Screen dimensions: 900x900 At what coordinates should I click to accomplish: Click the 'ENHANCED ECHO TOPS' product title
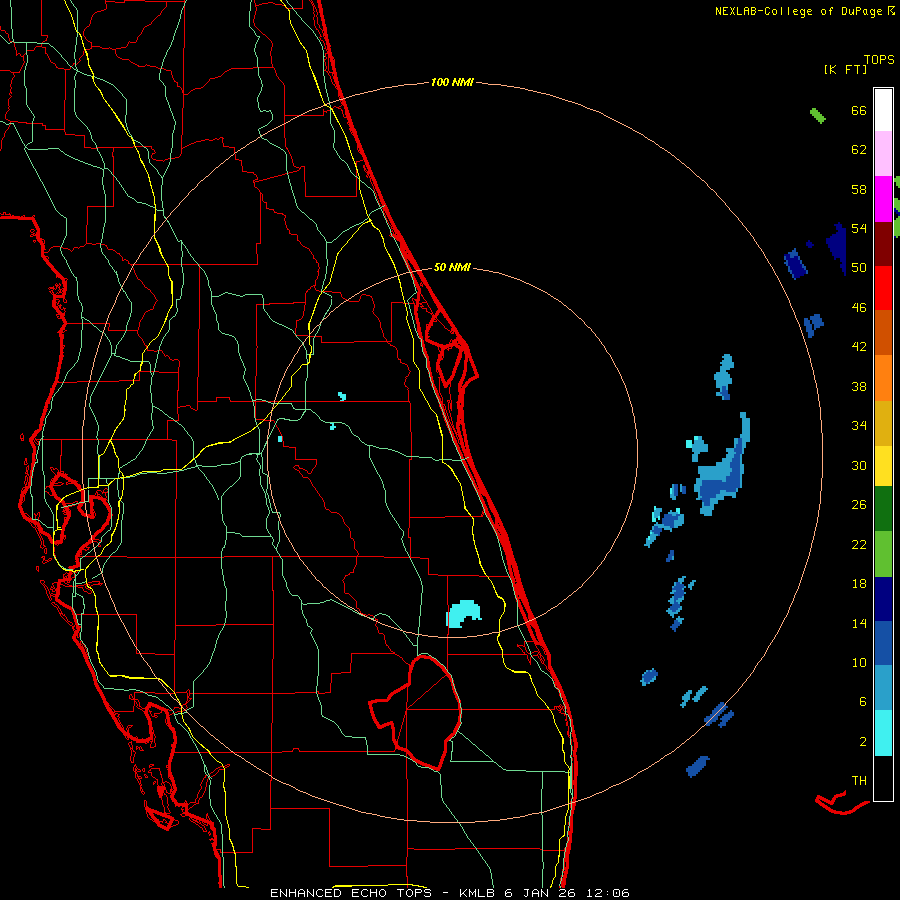[x=351, y=893]
